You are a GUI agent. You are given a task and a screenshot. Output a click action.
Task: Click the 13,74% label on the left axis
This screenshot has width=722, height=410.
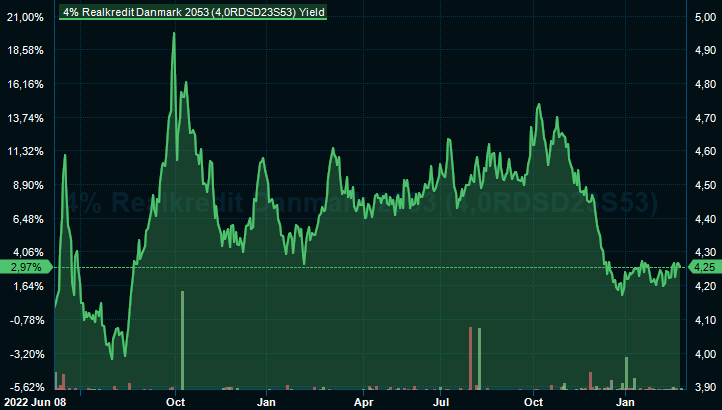(x=26, y=118)
